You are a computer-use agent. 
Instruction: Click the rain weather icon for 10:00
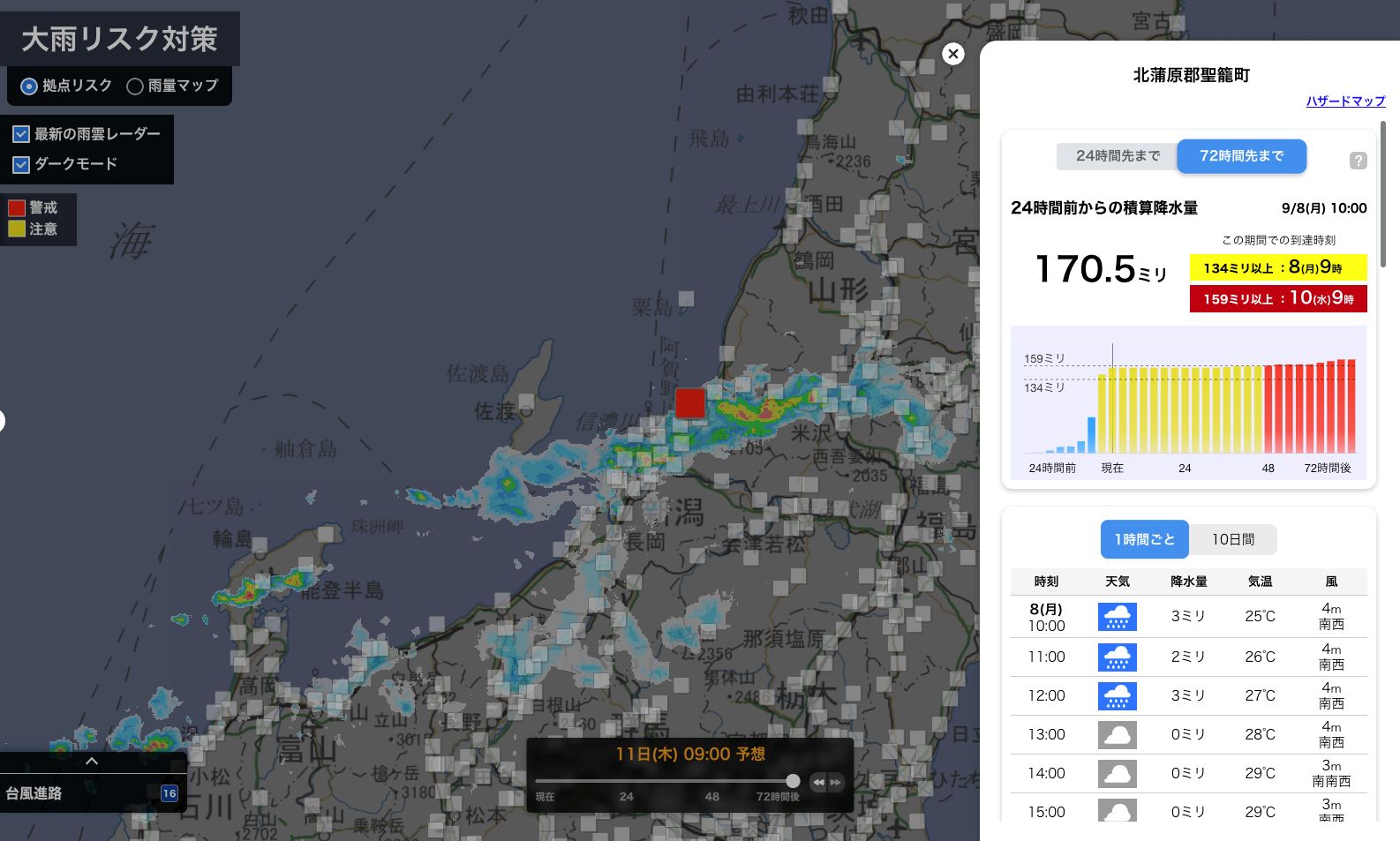pos(1117,617)
